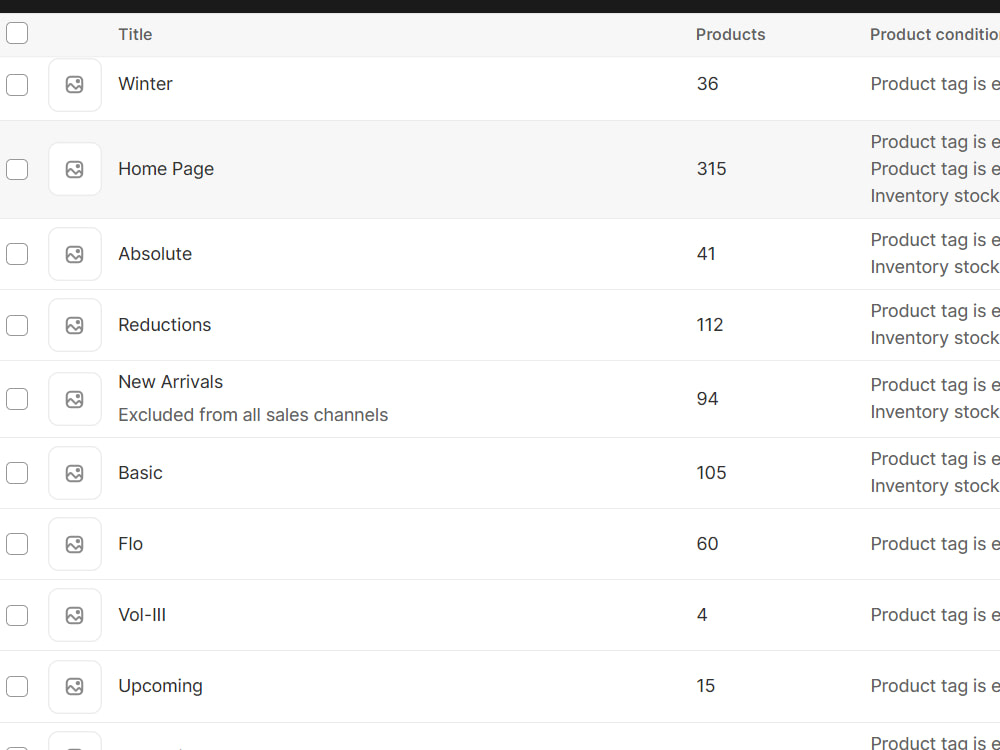
Task: Open the Absolute collection title
Action: 155,254
